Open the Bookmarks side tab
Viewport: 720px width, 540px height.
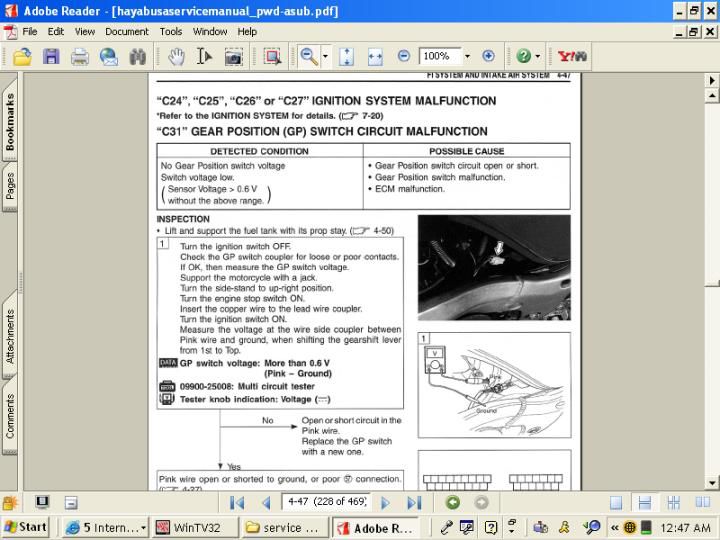pyautogui.click(x=10, y=121)
